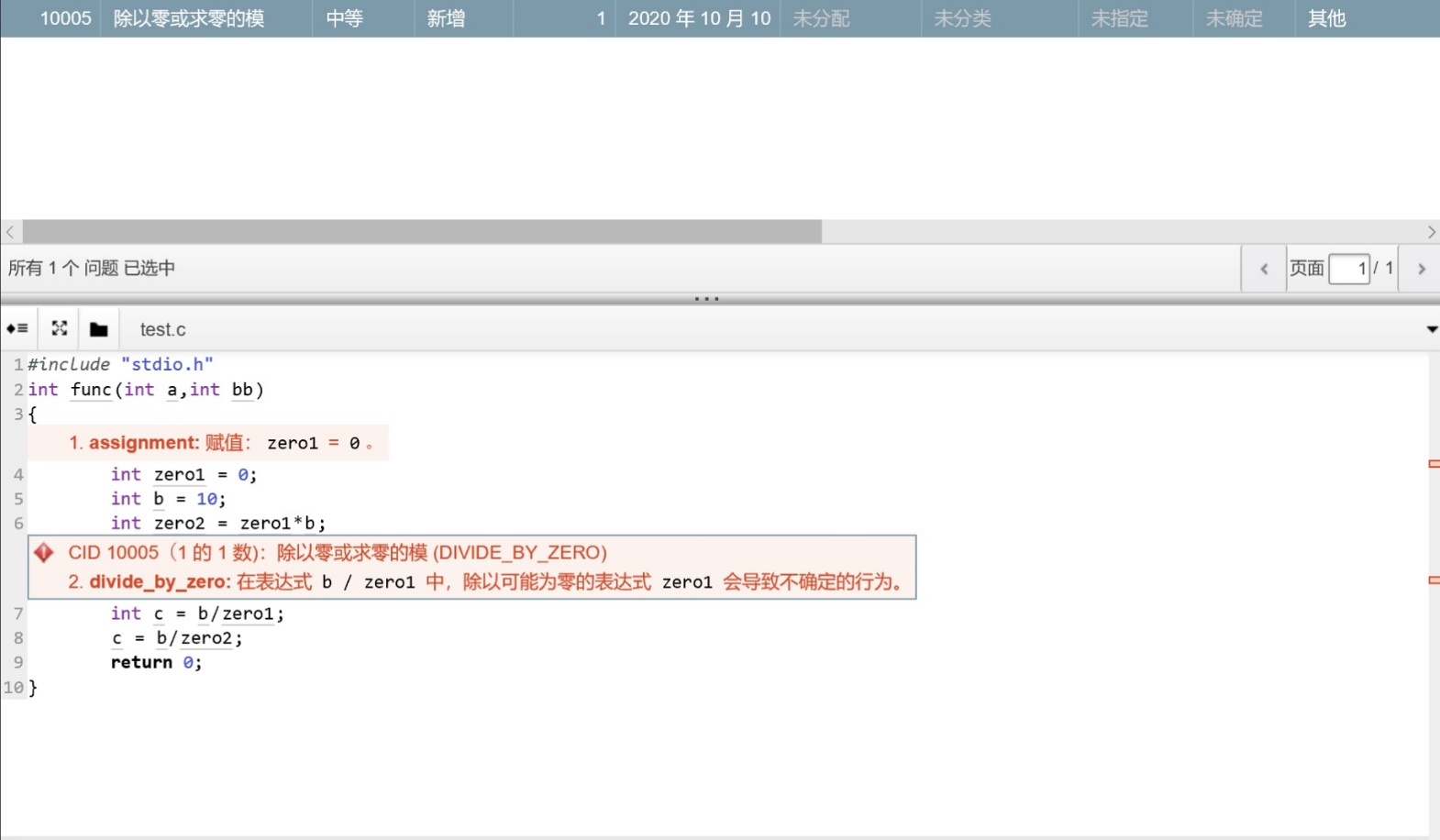1440x840 pixels.
Task: Click code line 'c = b/zero2;'
Action: (177, 638)
